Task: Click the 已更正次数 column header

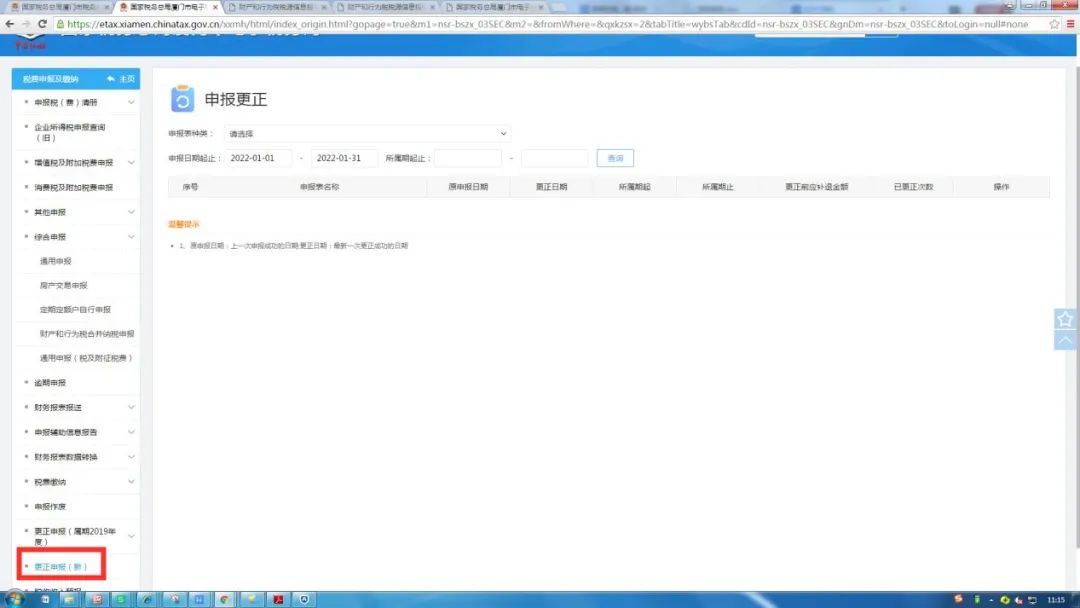Action: coord(913,187)
